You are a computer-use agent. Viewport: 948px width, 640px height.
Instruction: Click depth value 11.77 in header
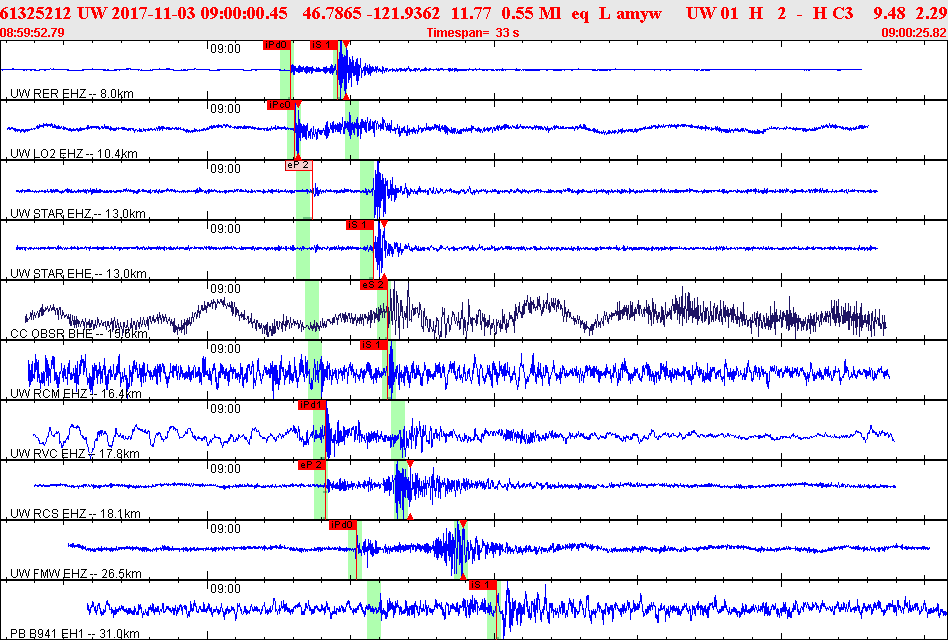[x=471, y=13]
